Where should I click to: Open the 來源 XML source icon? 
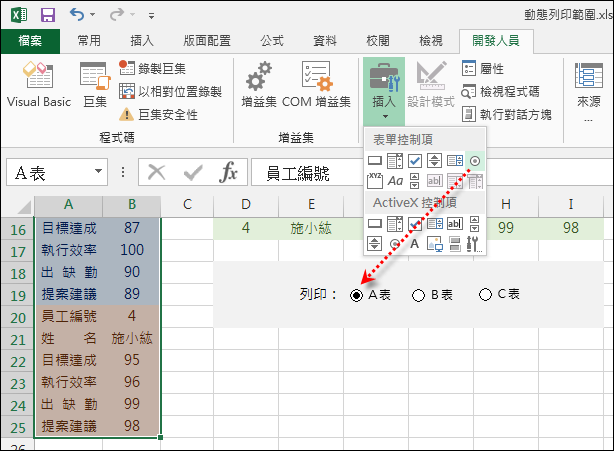coord(588,76)
